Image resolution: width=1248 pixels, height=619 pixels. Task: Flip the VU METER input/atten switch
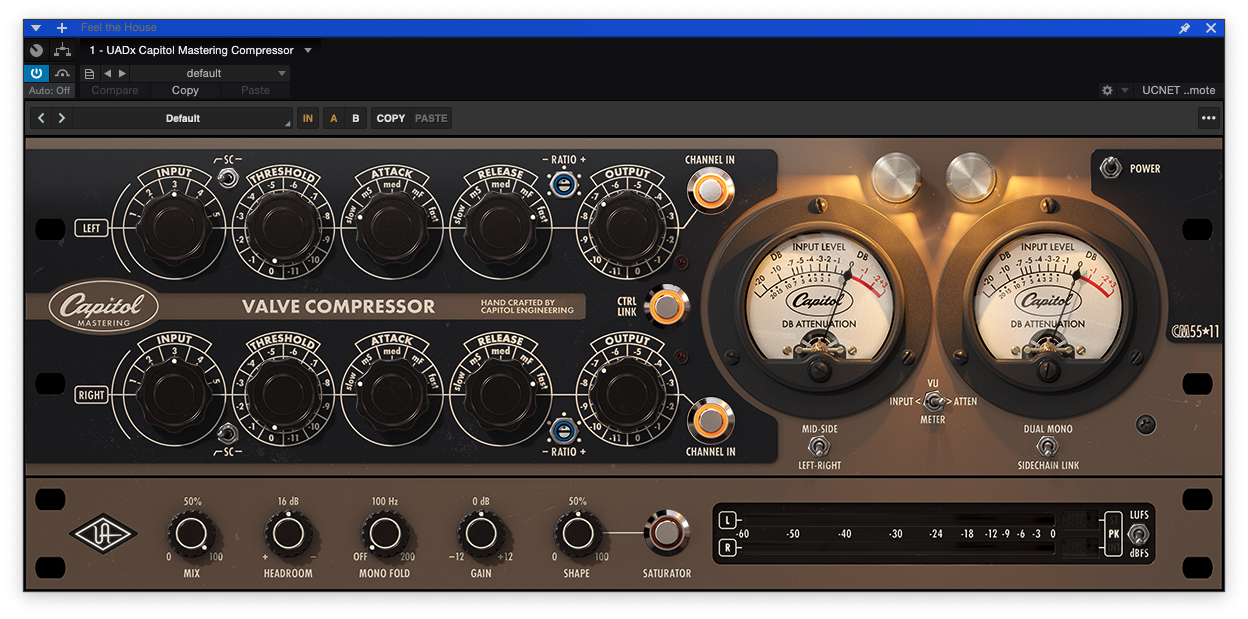click(x=934, y=401)
